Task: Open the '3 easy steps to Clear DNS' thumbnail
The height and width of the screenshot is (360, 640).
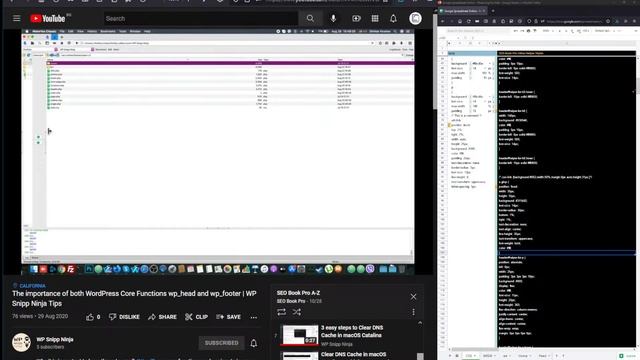Action: [x=300, y=335]
